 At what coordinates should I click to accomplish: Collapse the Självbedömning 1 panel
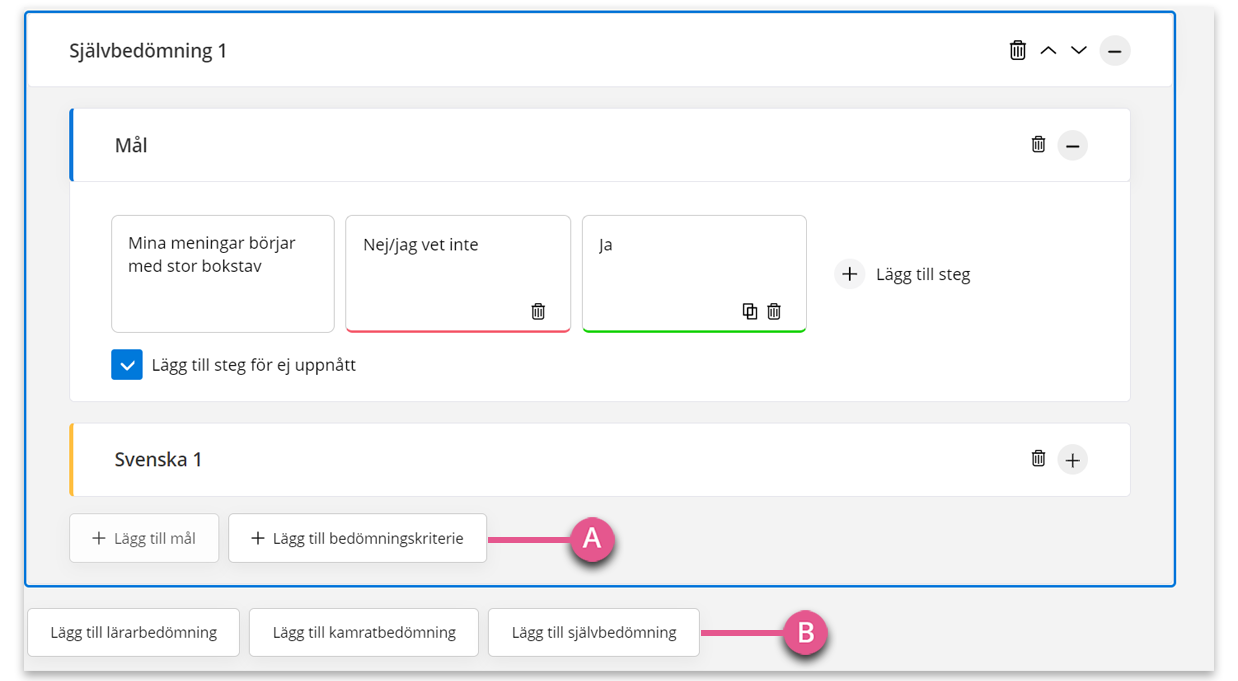[x=1115, y=50]
